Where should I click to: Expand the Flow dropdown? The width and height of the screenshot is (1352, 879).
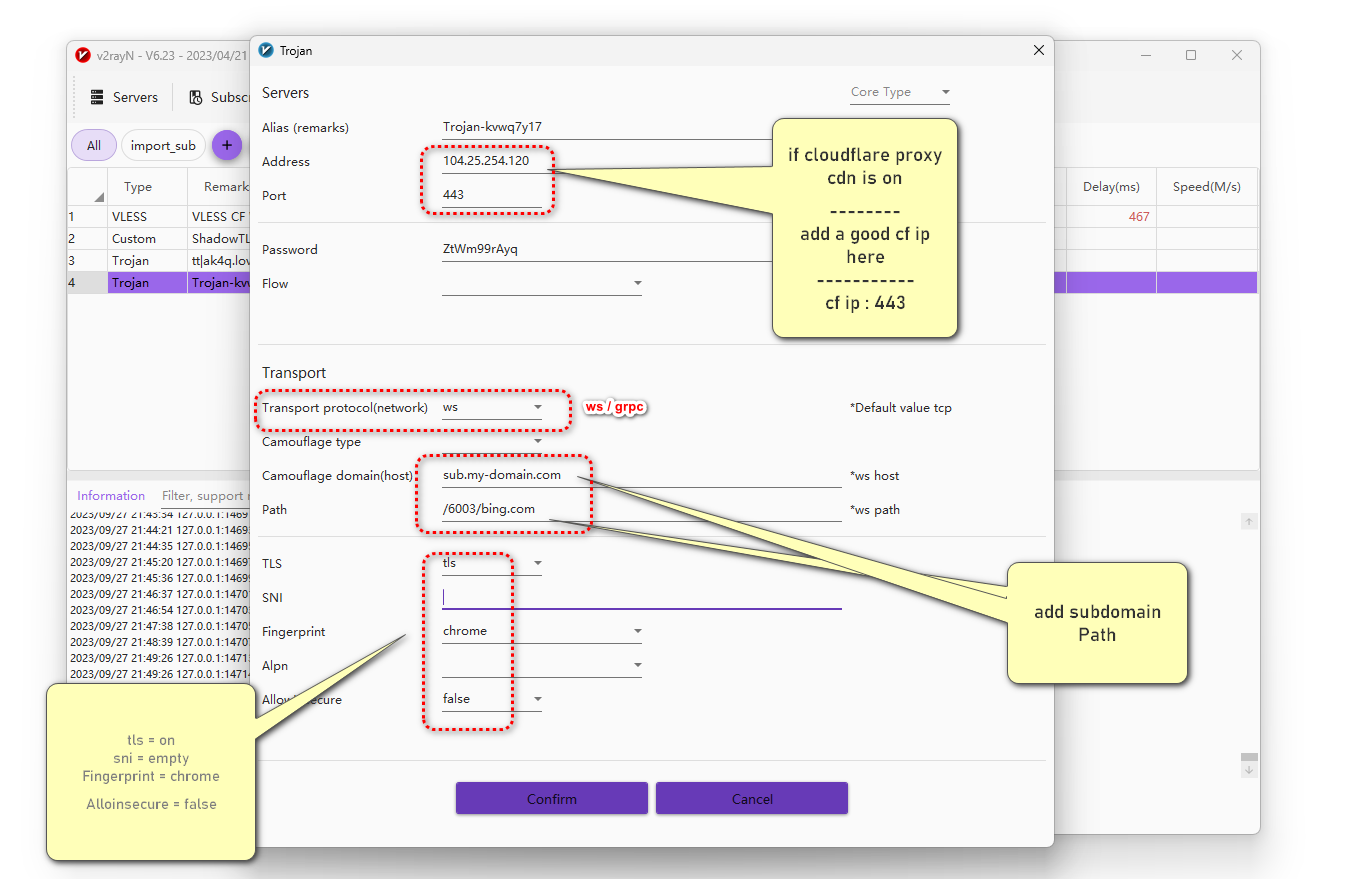coord(542,284)
